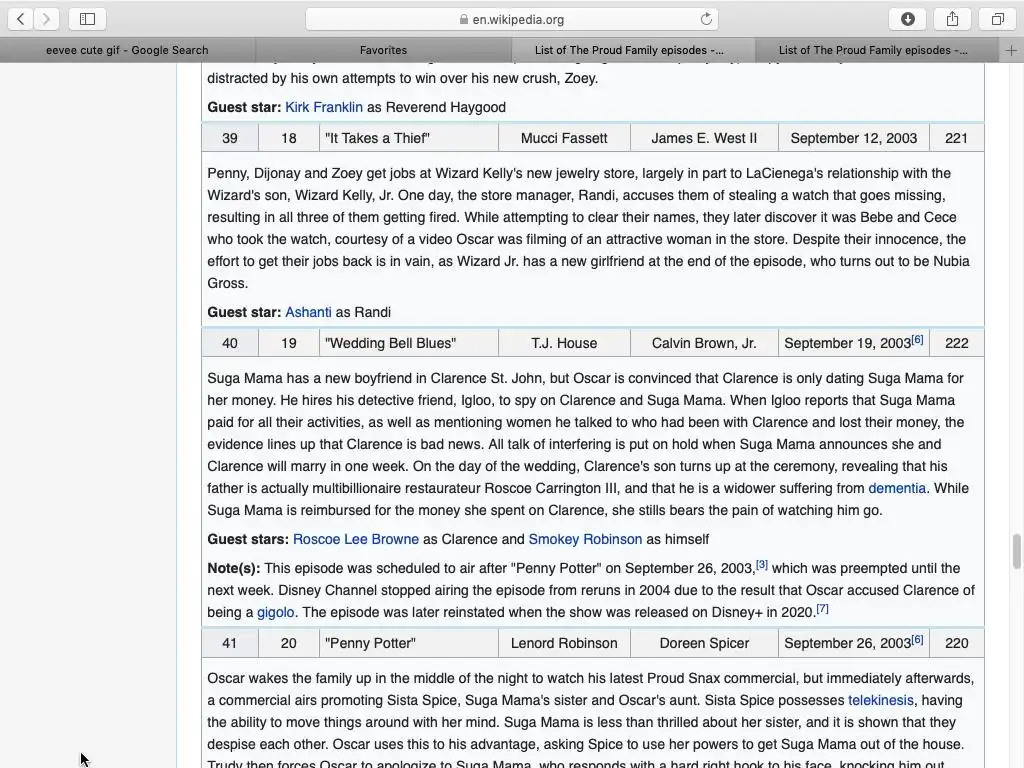This screenshot has width=1024, height=768.
Task: Switch to the Favorites tab
Action: pos(383,50)
